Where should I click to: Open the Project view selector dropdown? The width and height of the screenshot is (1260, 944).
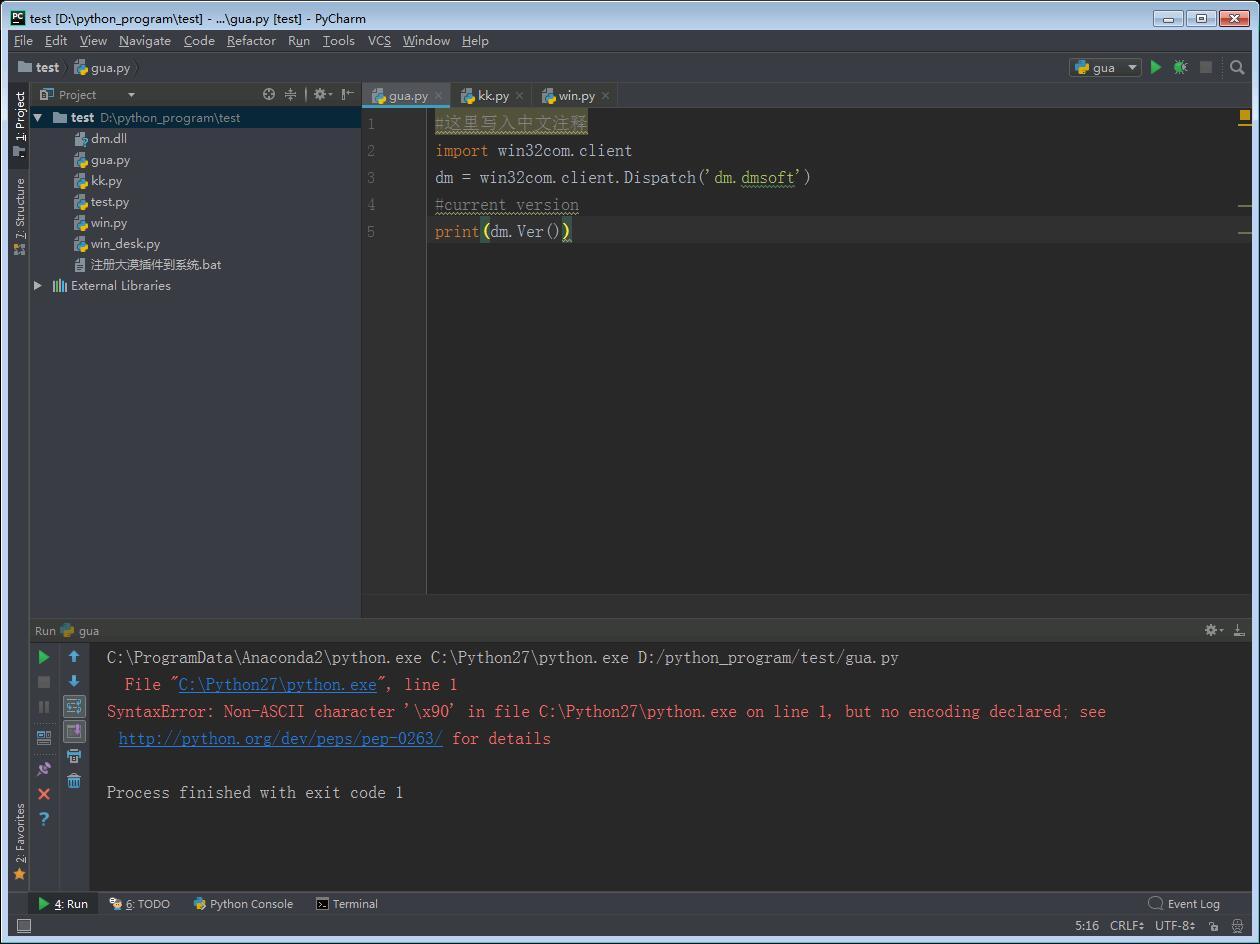coord(131,95)
